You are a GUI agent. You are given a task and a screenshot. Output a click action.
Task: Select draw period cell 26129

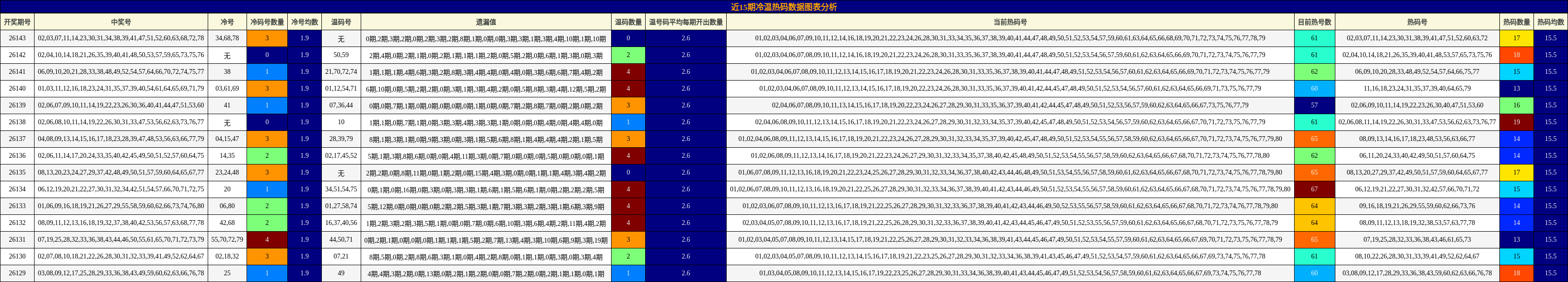pyautogui.click(x=17, y=273)
